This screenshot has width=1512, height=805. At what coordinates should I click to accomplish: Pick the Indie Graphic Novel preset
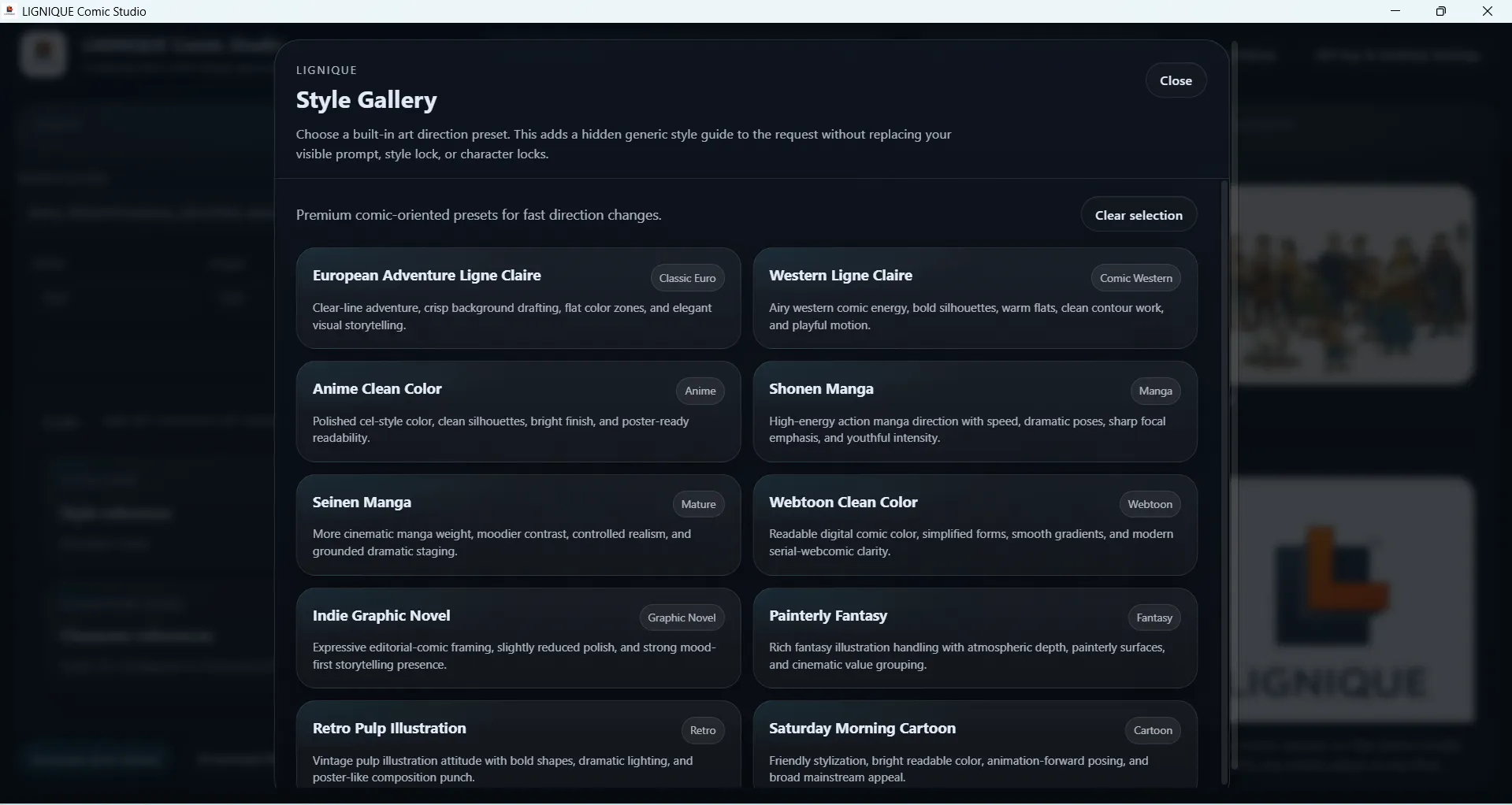[x=518, y=638]
